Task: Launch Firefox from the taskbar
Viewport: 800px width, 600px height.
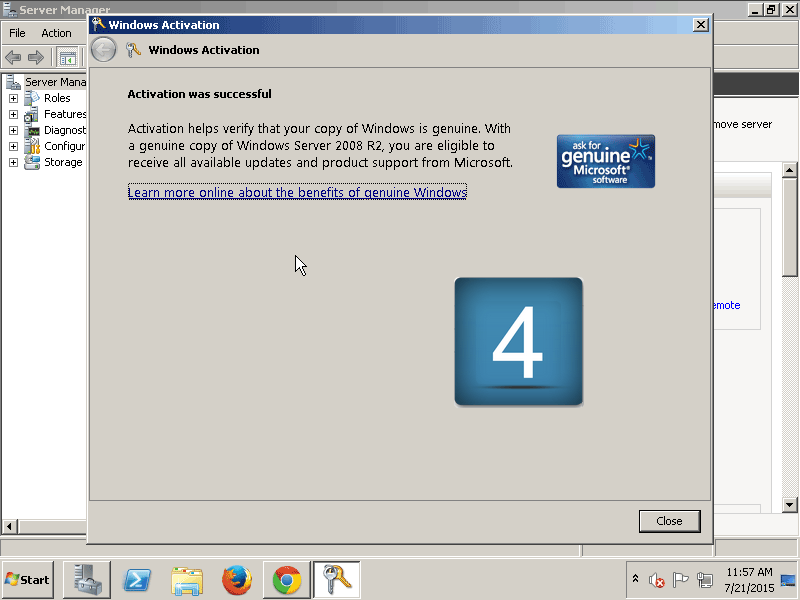Action: pyautogui.click(x=237, y=580)
